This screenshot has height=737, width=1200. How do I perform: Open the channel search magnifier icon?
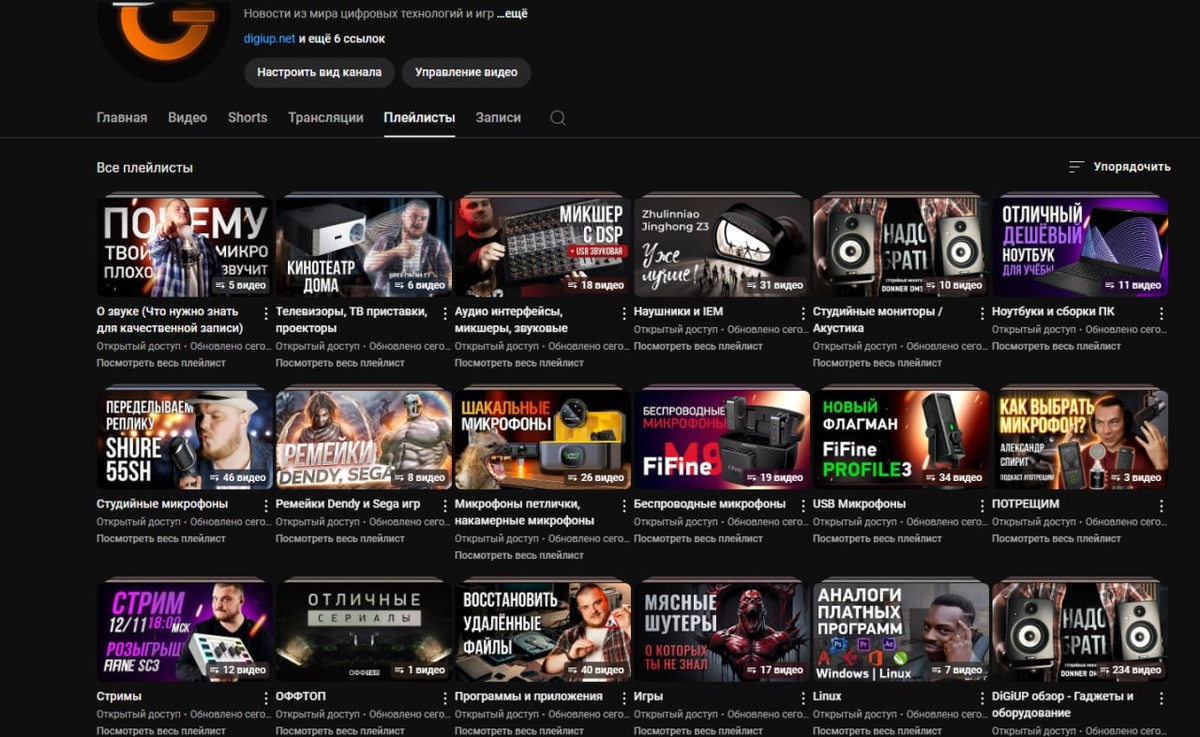558,118
